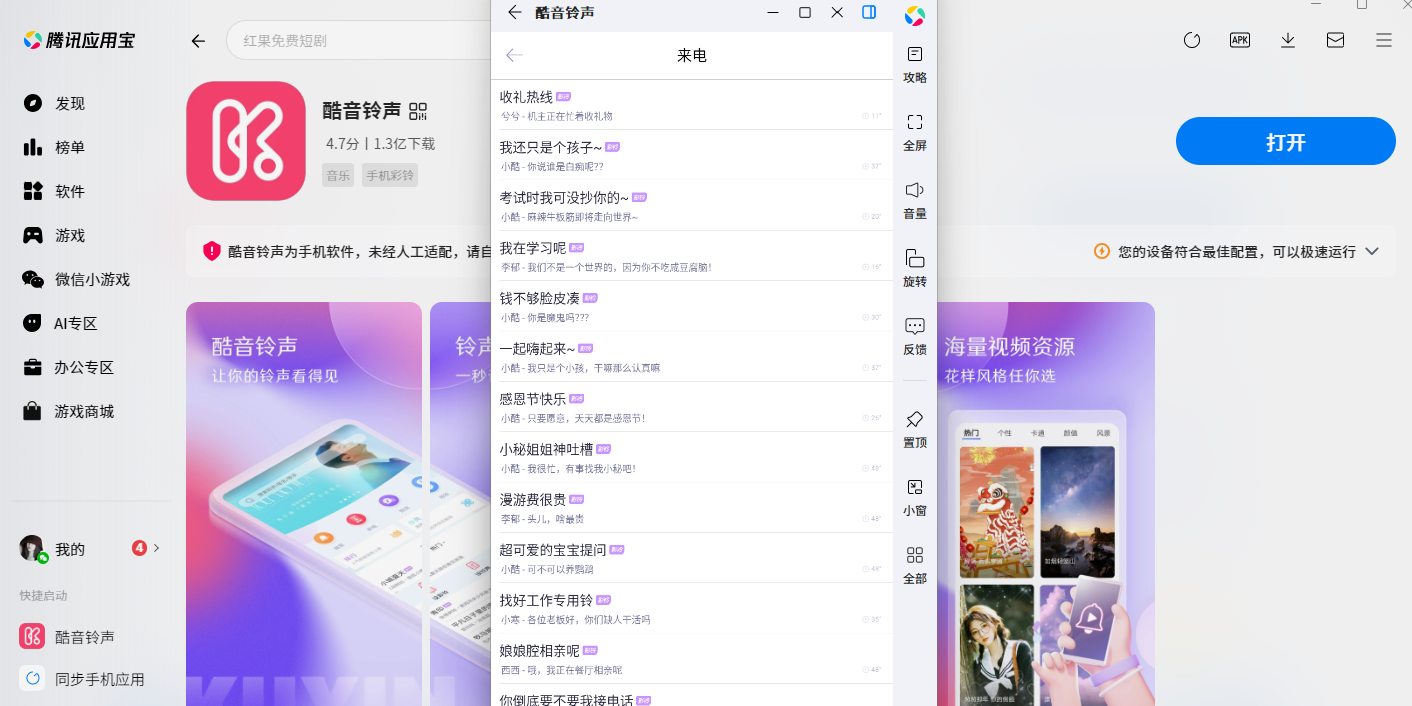
Task: Click the refresh icon in top toolbar
Action: pos(1191,40)
